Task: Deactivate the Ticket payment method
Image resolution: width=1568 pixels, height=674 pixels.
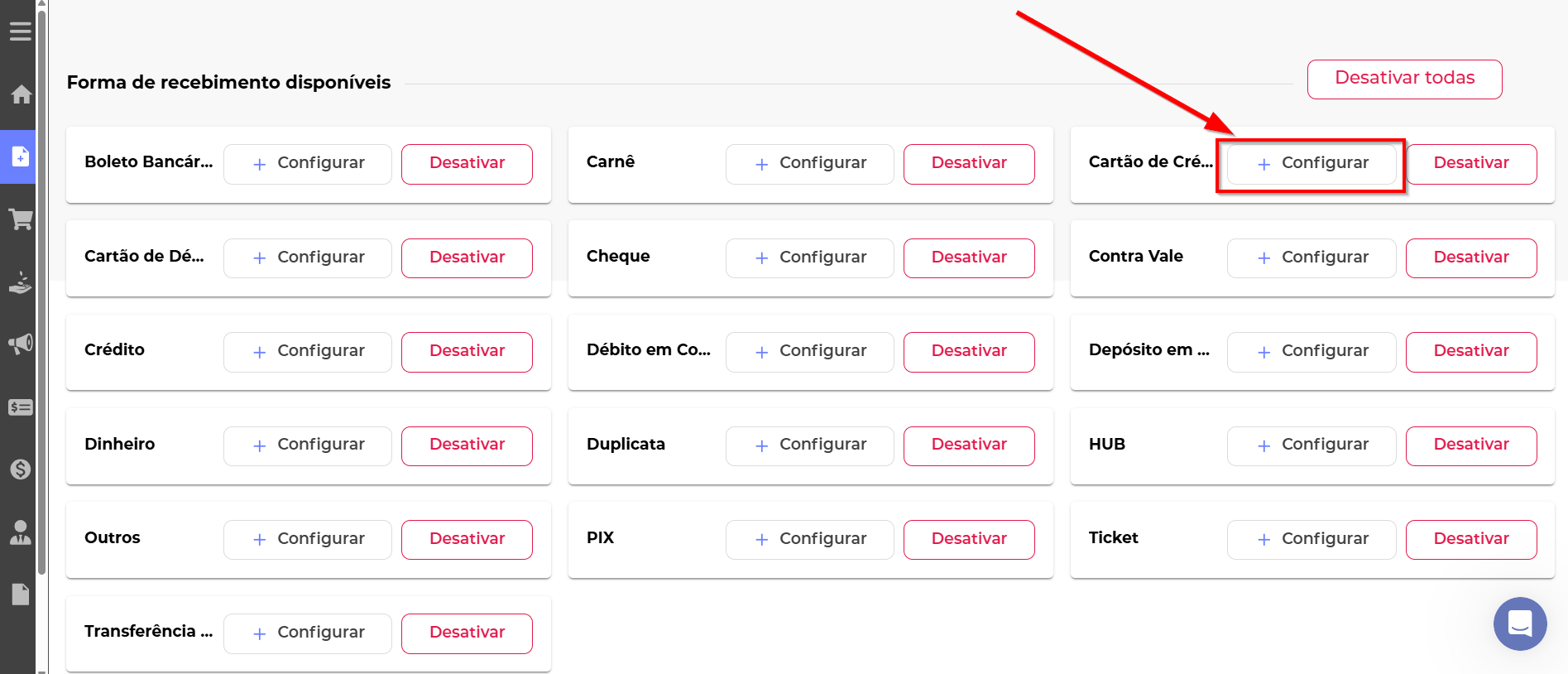Action: point(1470,539)
